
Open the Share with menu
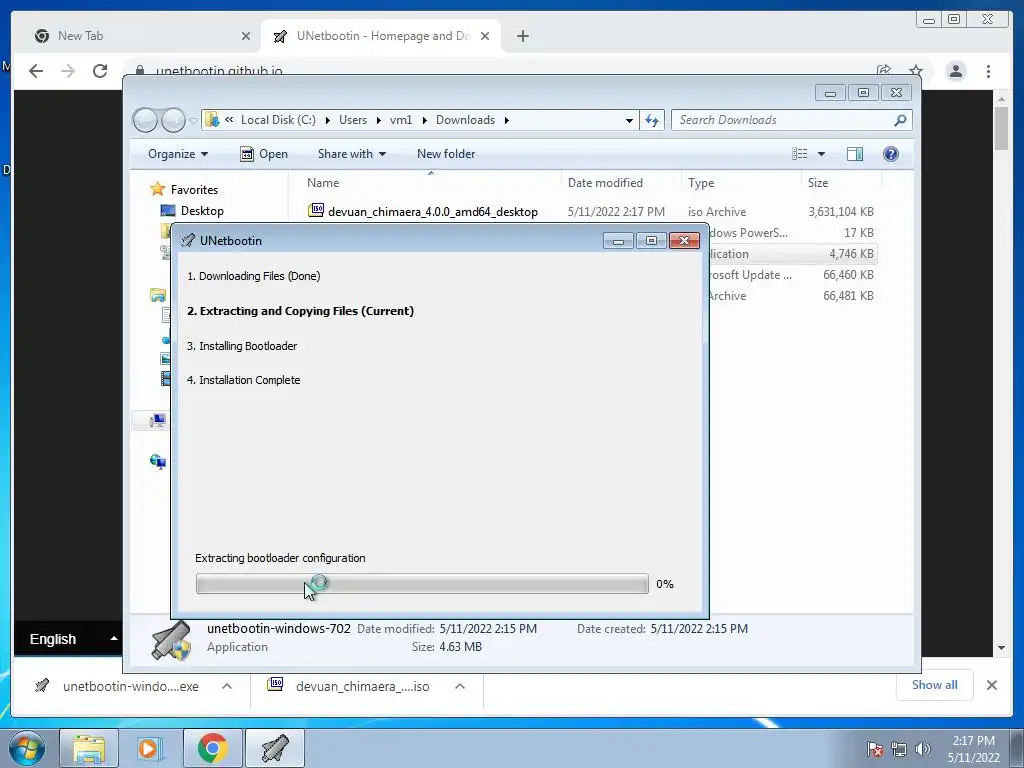pyautogui.click(x=351, y=154)
